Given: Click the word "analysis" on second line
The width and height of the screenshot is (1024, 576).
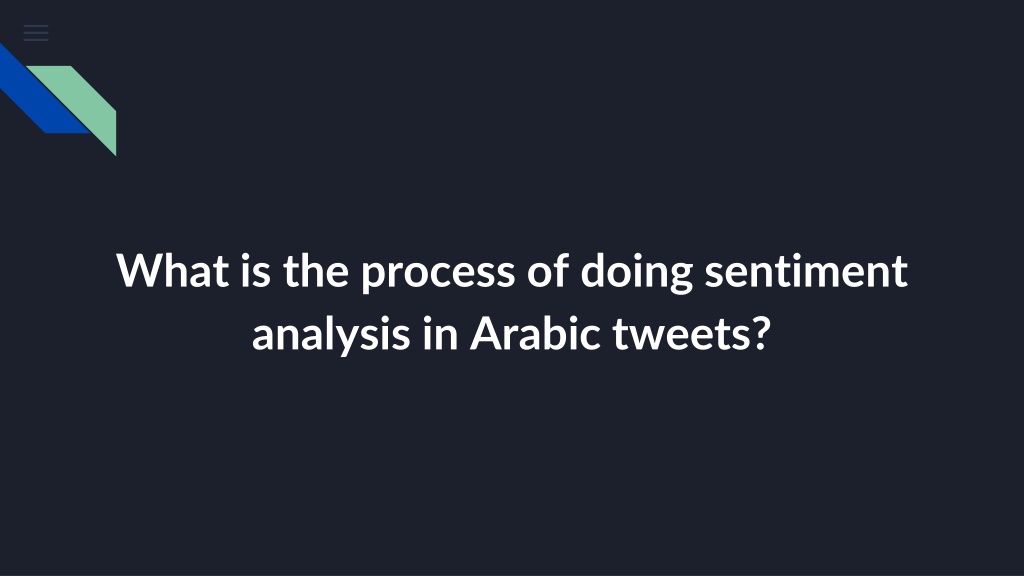Looking at the screenshot, I should point(331,334).
